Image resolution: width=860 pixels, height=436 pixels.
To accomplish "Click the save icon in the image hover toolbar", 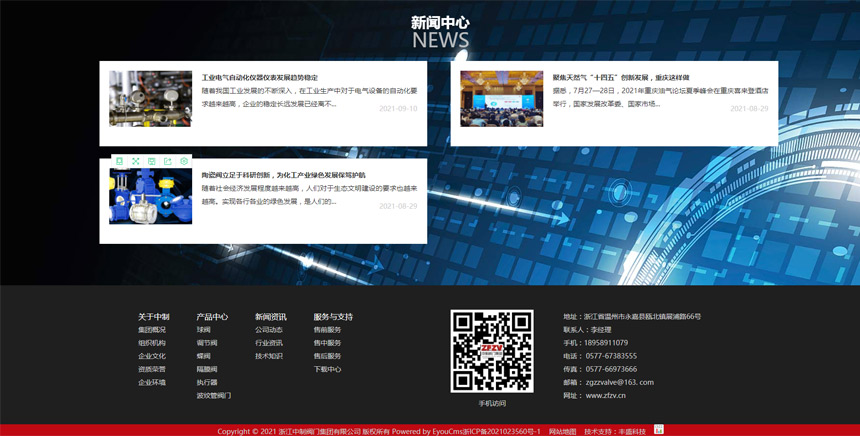I will point(152,161).
